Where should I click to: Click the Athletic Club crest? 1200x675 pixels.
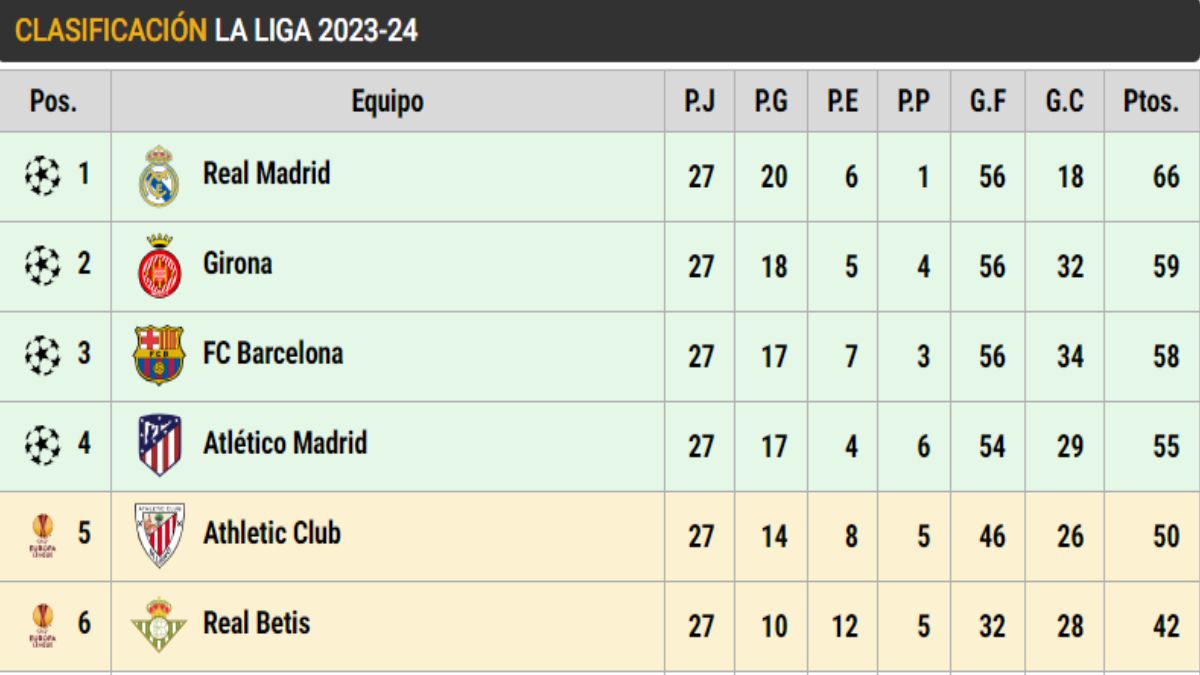[159, 535]
